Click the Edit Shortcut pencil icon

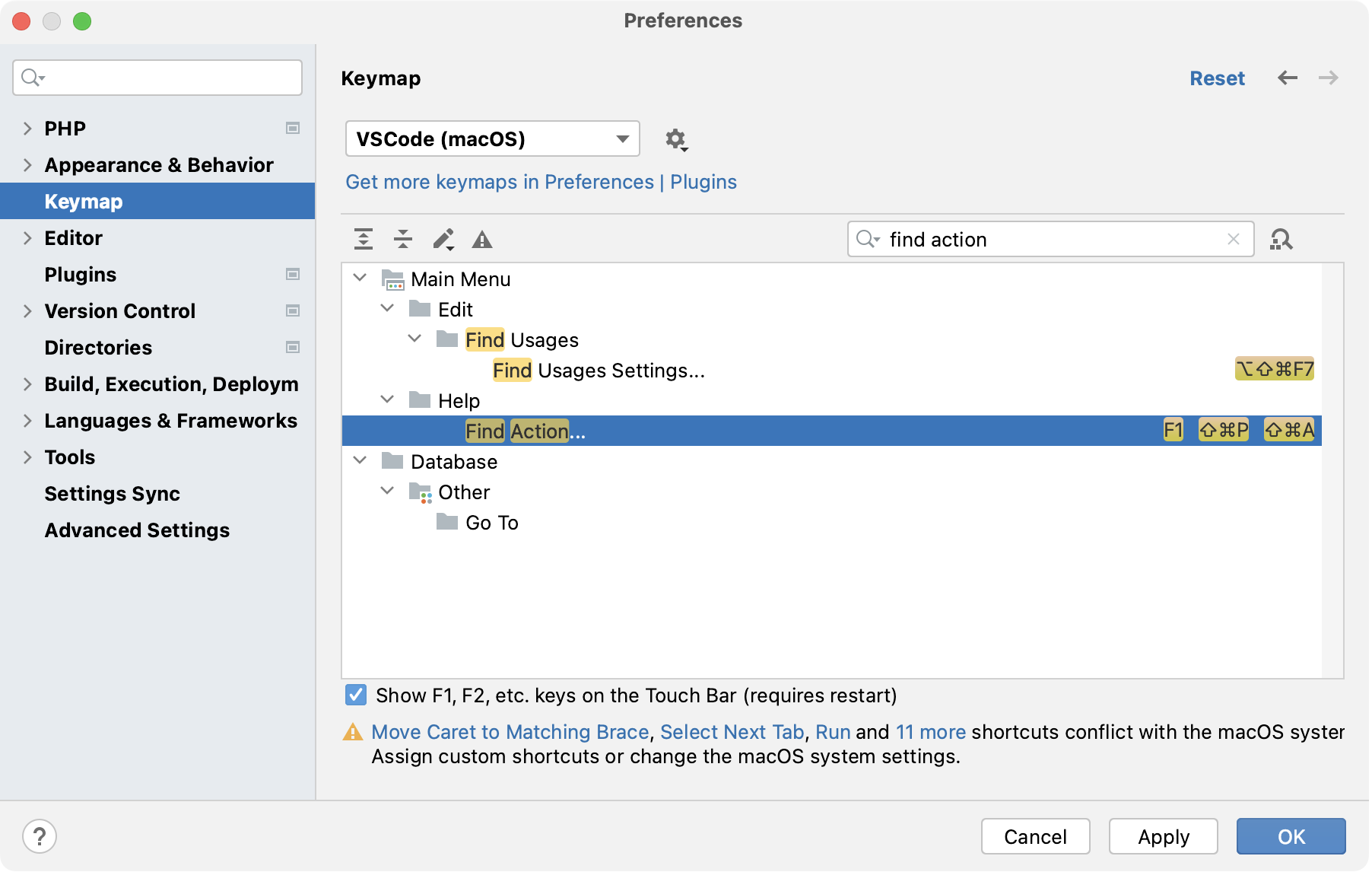[443, 240]
